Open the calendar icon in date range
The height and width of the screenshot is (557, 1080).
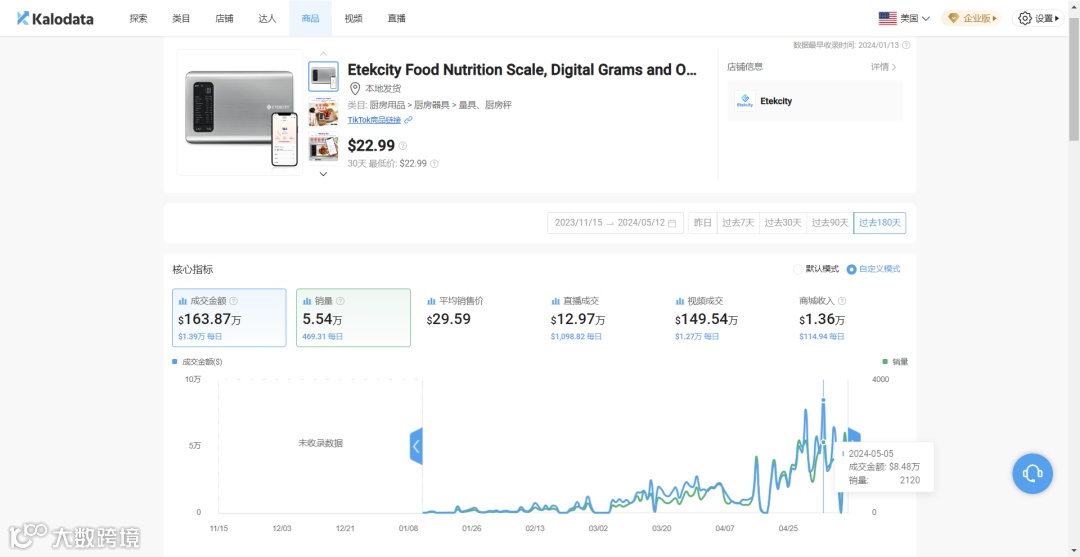(x=672, y=223)
